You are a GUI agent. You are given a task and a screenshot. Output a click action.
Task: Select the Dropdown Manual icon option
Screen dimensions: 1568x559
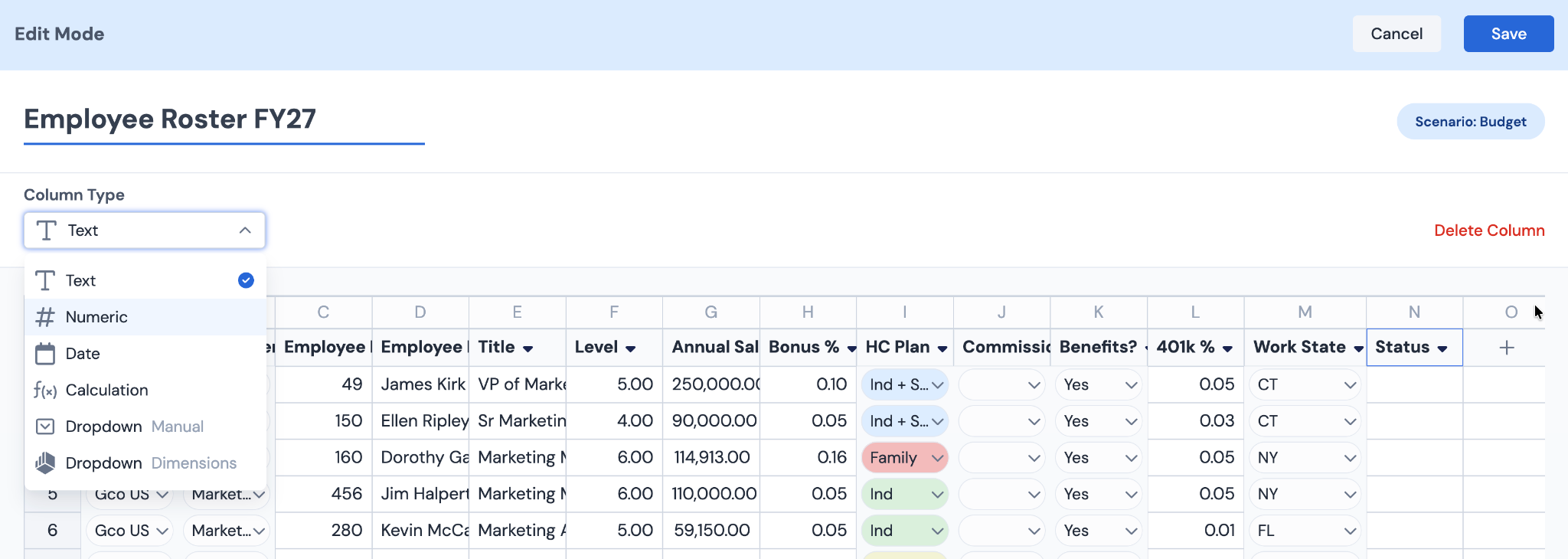(x=46, y=427)
